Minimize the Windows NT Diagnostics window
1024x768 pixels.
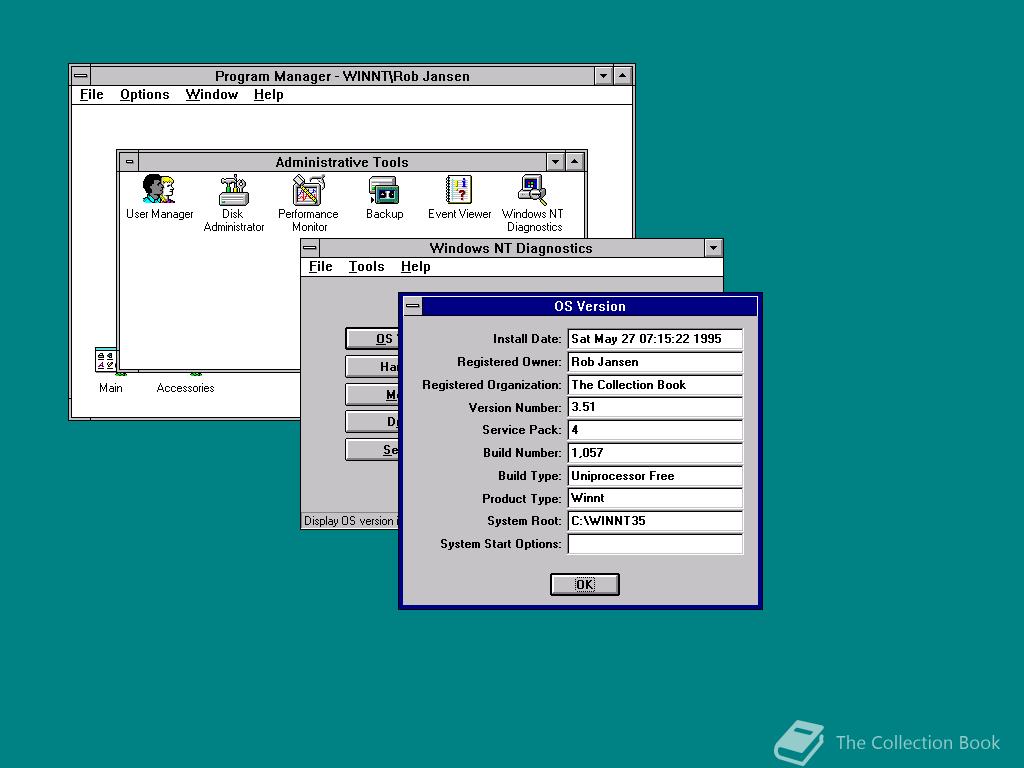coord(713,248)
